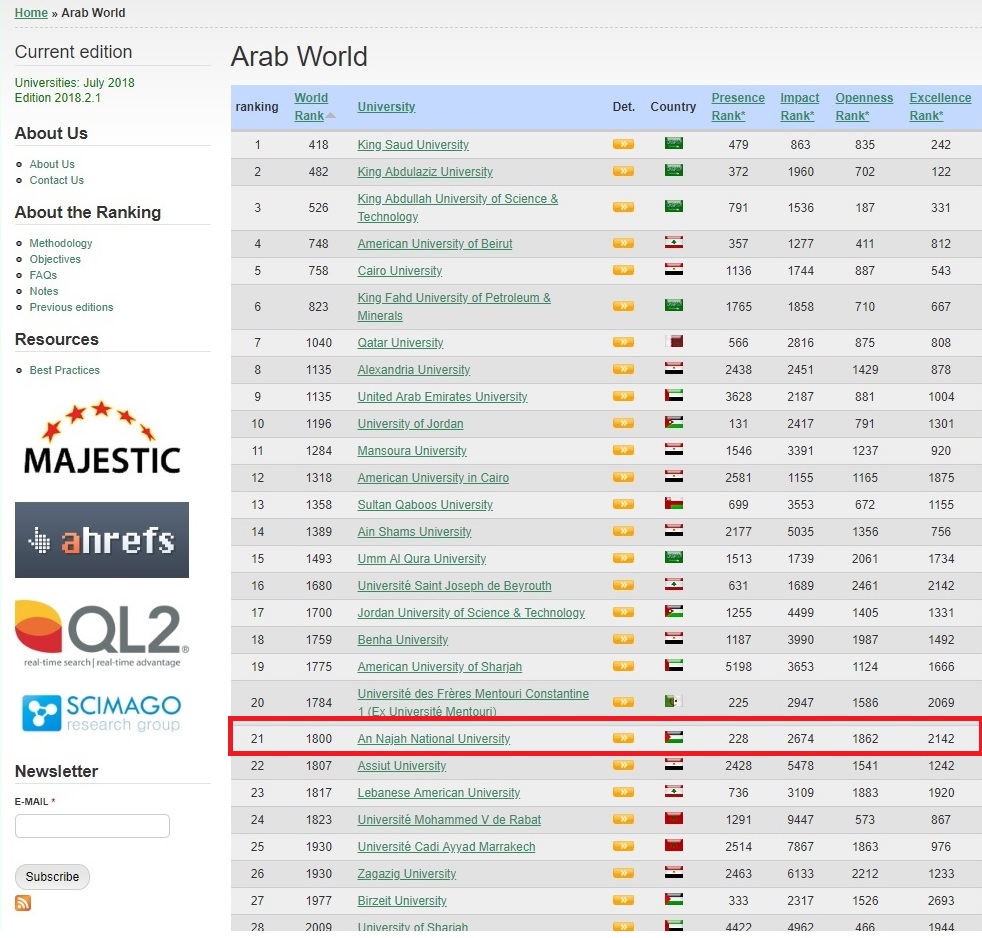Open details icon for Benha University

(x=623, y=639)
